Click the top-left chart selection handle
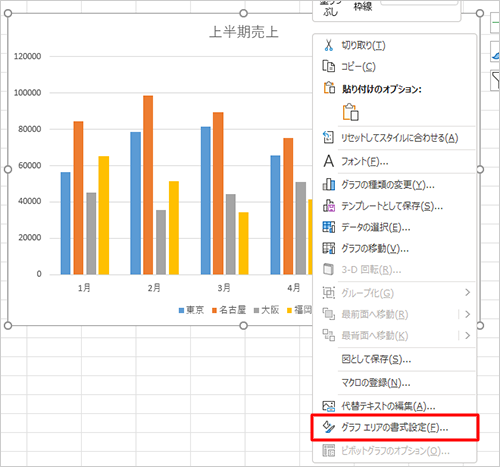This screenshot has height=467, width=500. [x=8, y=13]
